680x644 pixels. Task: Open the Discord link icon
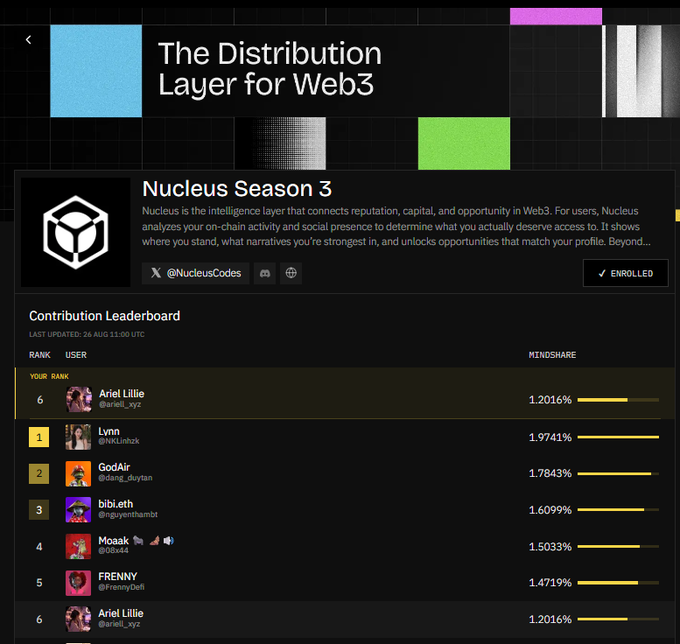265,273
